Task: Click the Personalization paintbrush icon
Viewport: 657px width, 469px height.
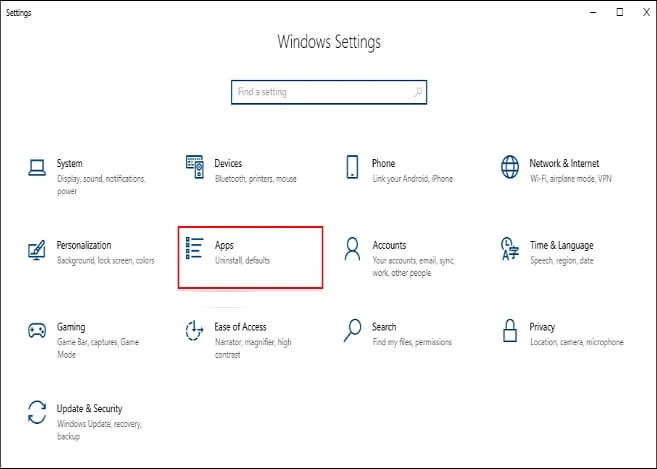Action: (x=37, y=250)
